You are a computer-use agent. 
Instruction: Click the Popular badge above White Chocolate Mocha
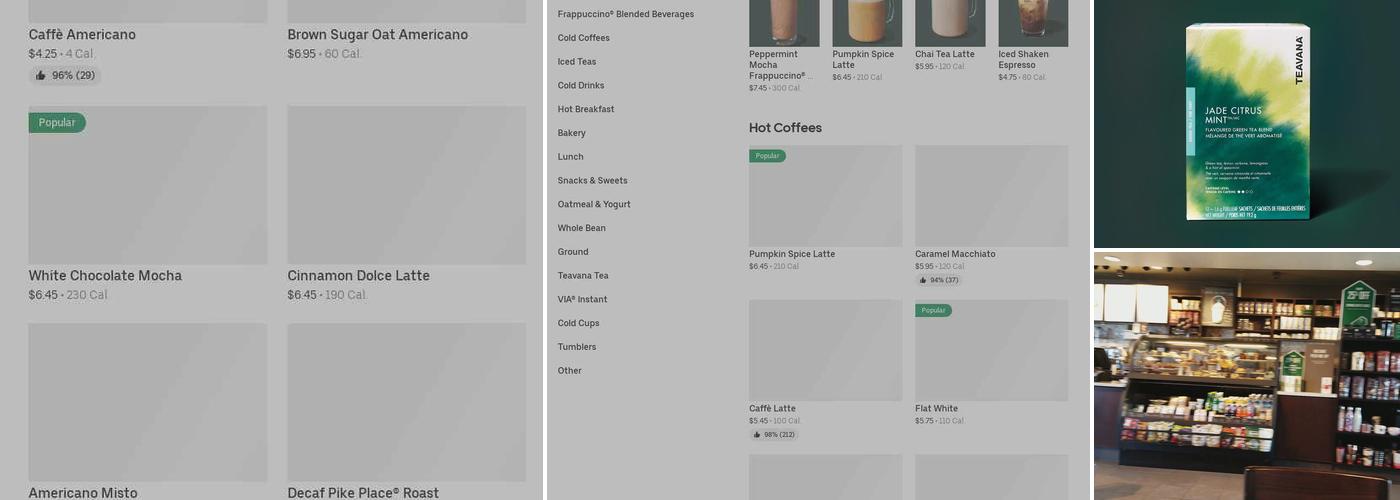(57, 123)
